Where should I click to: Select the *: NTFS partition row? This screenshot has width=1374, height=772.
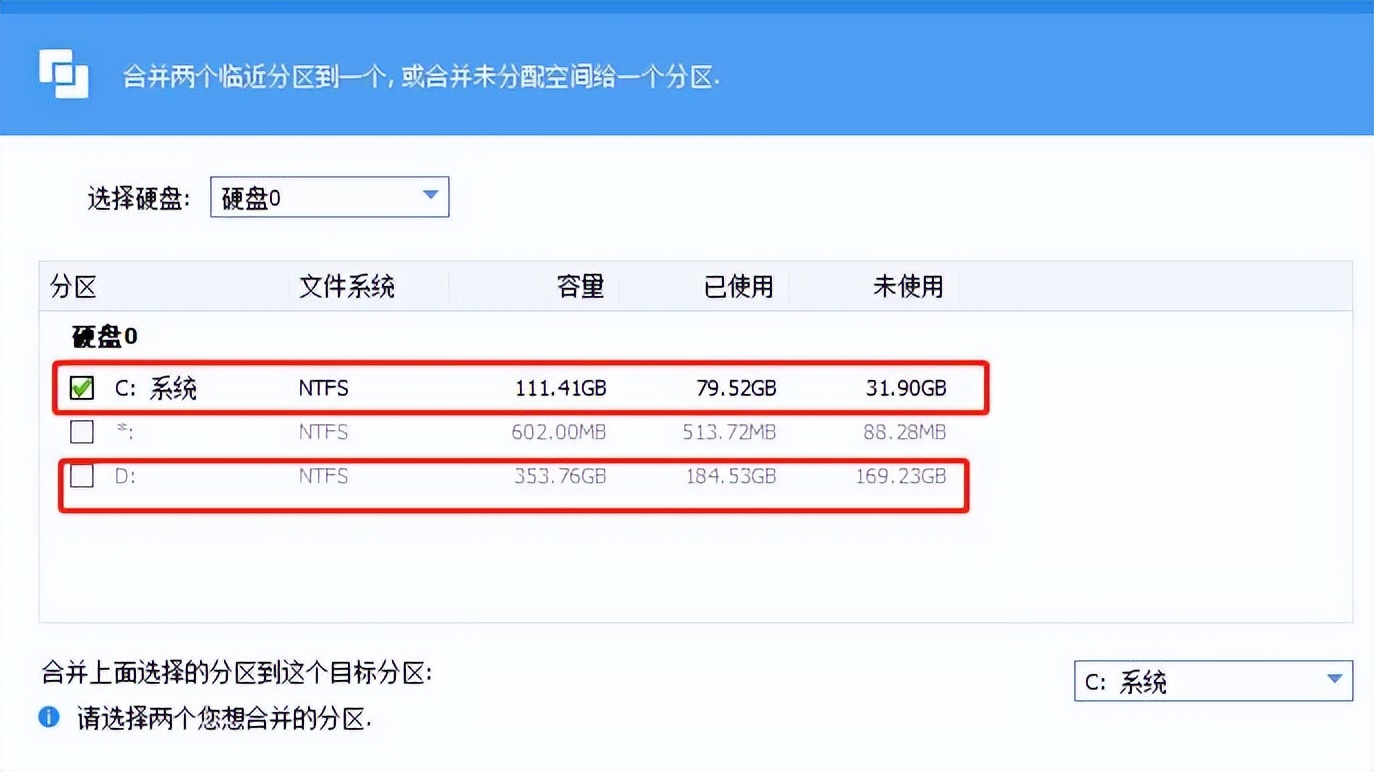(x=400, y=433)
